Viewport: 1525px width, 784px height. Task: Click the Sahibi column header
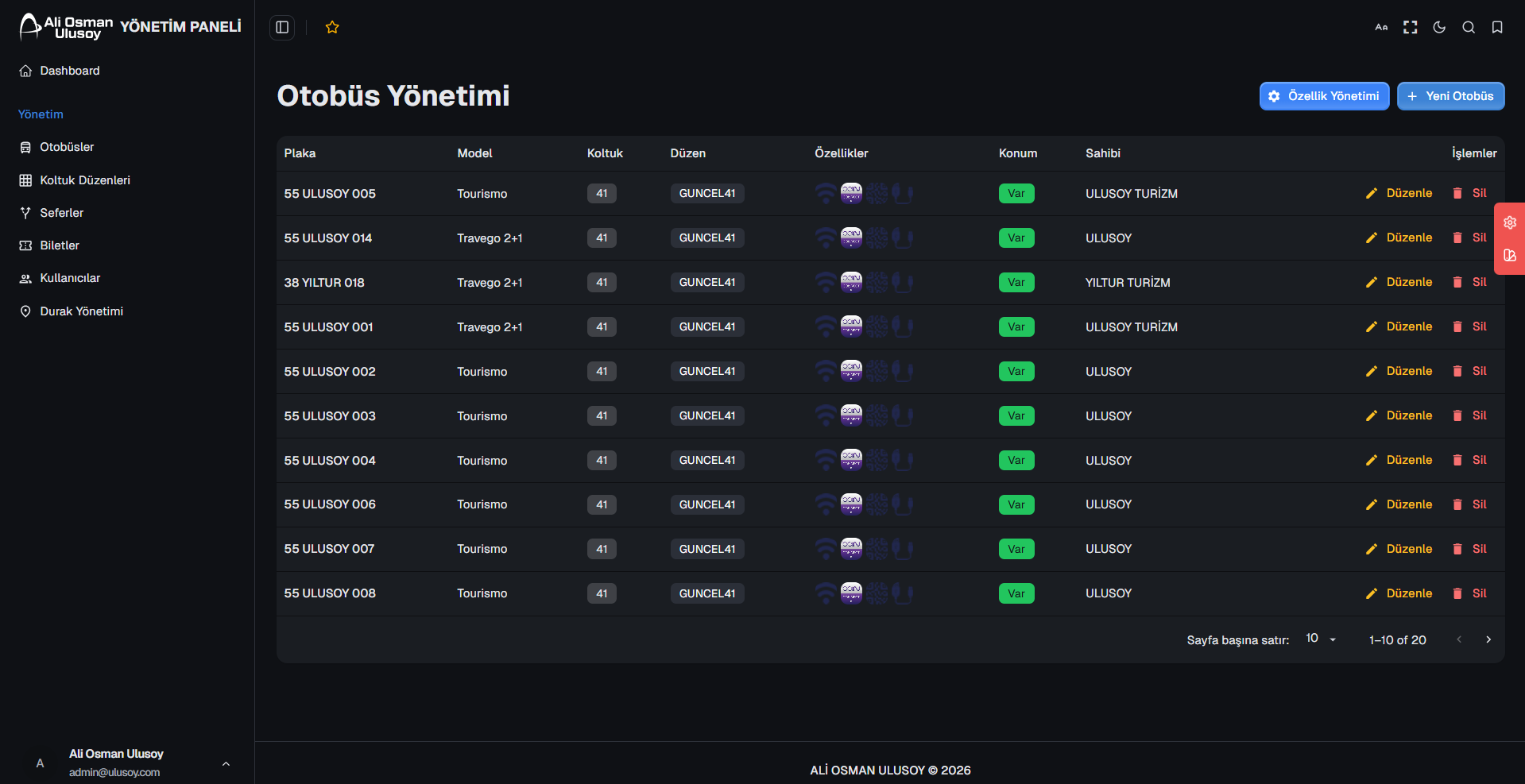(x=1103, y=153)
